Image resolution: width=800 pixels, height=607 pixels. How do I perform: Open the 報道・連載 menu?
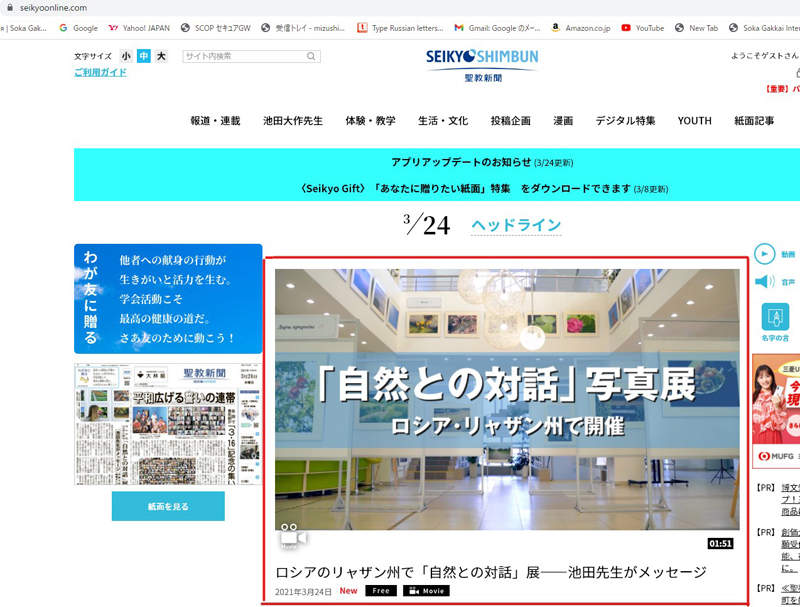pos(215,121)
